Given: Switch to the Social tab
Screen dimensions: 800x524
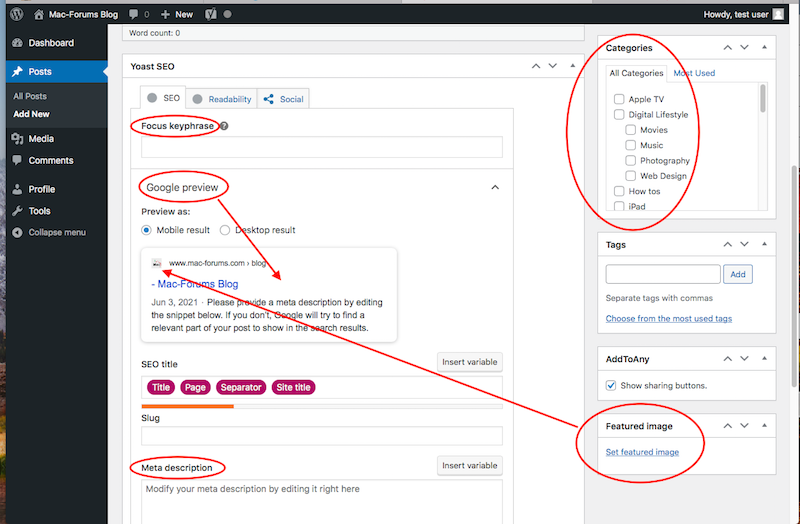Looking at the screenshot, I should (283, 99).
